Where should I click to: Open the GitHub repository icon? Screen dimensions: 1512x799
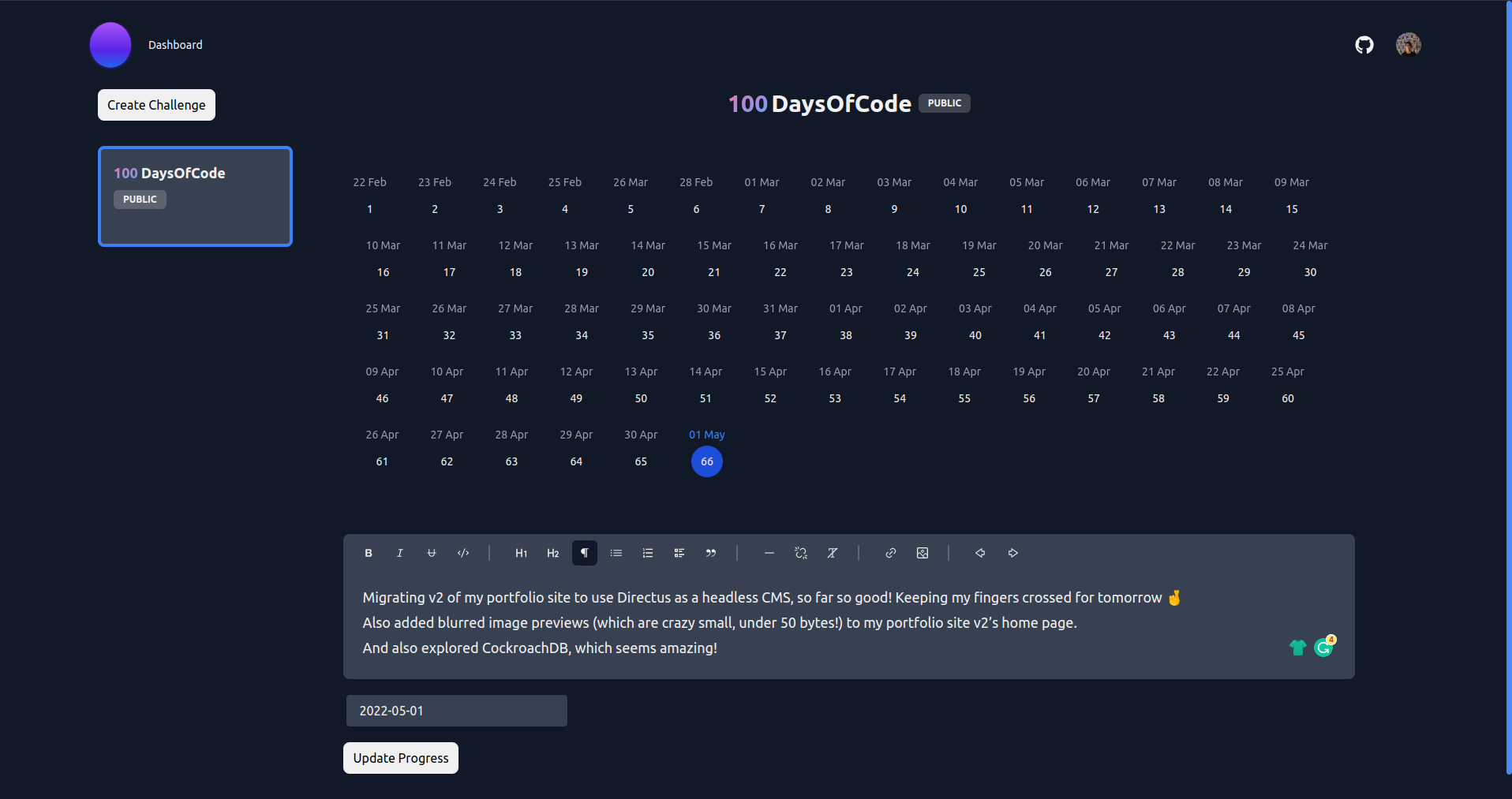pos(1364,45)
